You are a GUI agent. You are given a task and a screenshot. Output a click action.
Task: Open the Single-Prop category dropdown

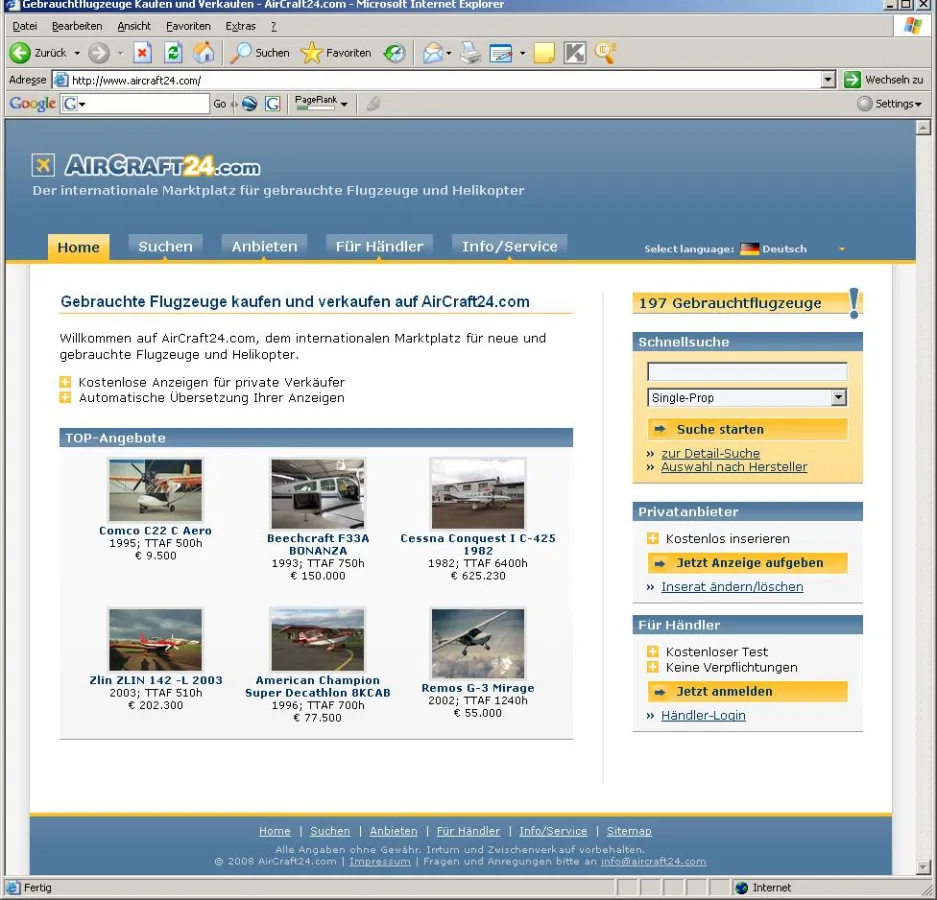839,397
